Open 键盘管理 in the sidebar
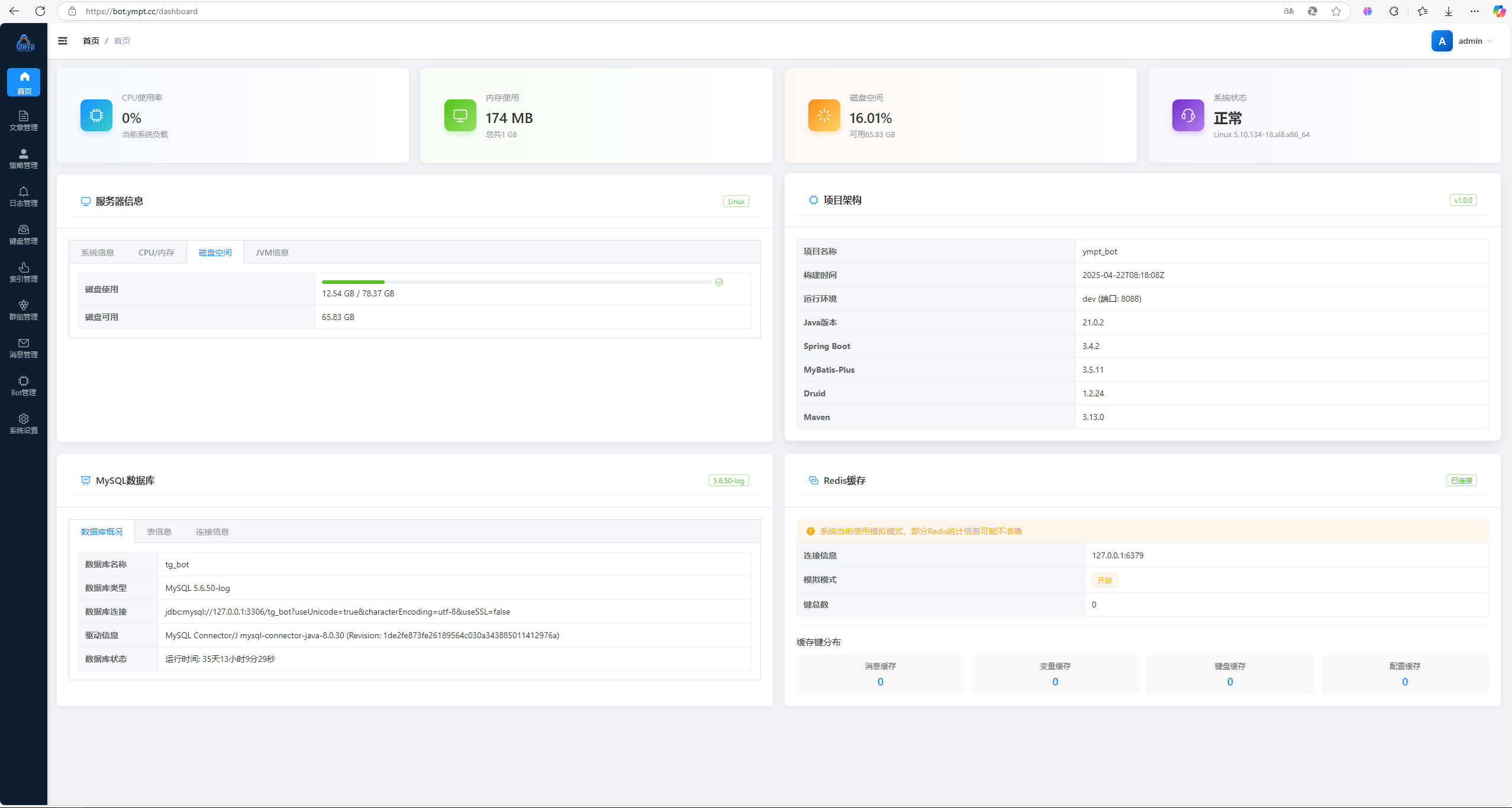The height and width of the screenshot is (808, 1512). pyautogui.click(x=24, y=234)
